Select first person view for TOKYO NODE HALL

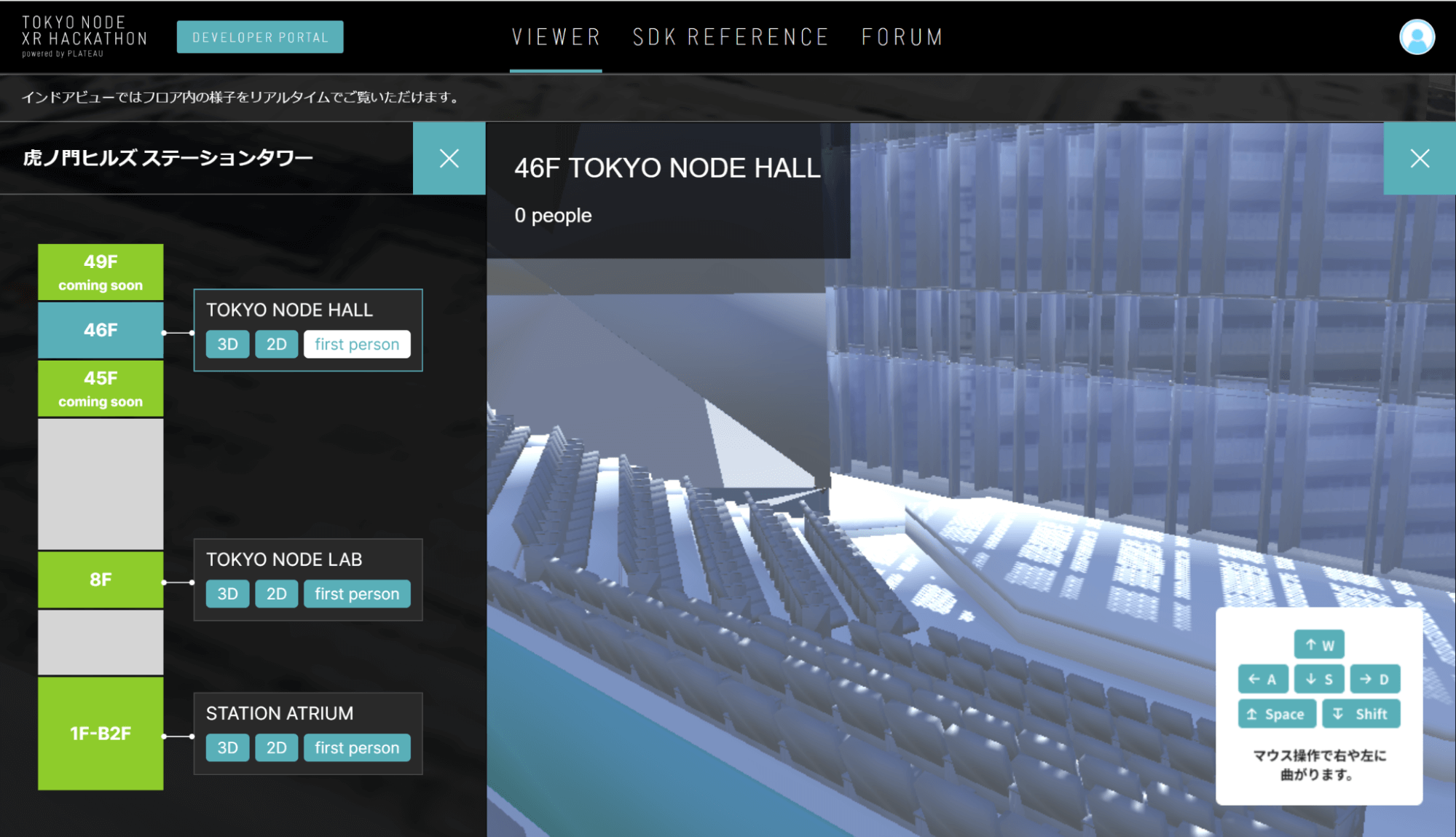357,345
